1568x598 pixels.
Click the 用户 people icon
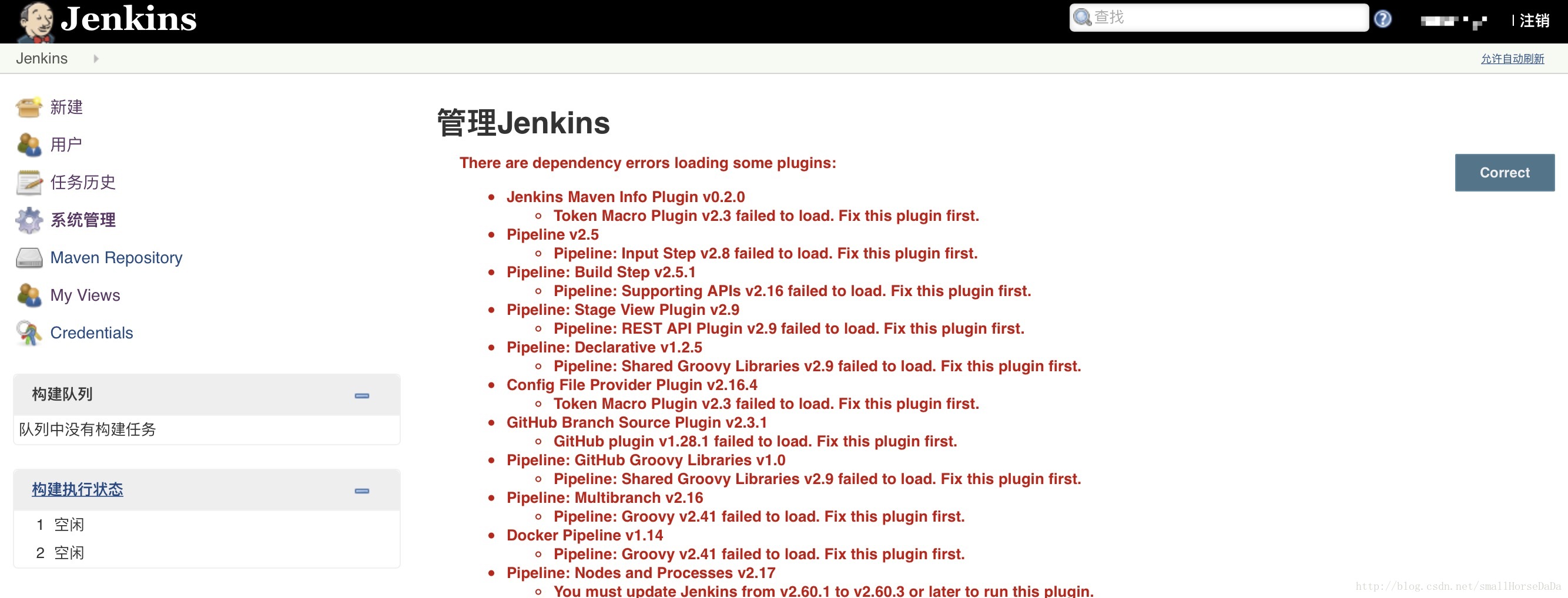click(29, 145)
